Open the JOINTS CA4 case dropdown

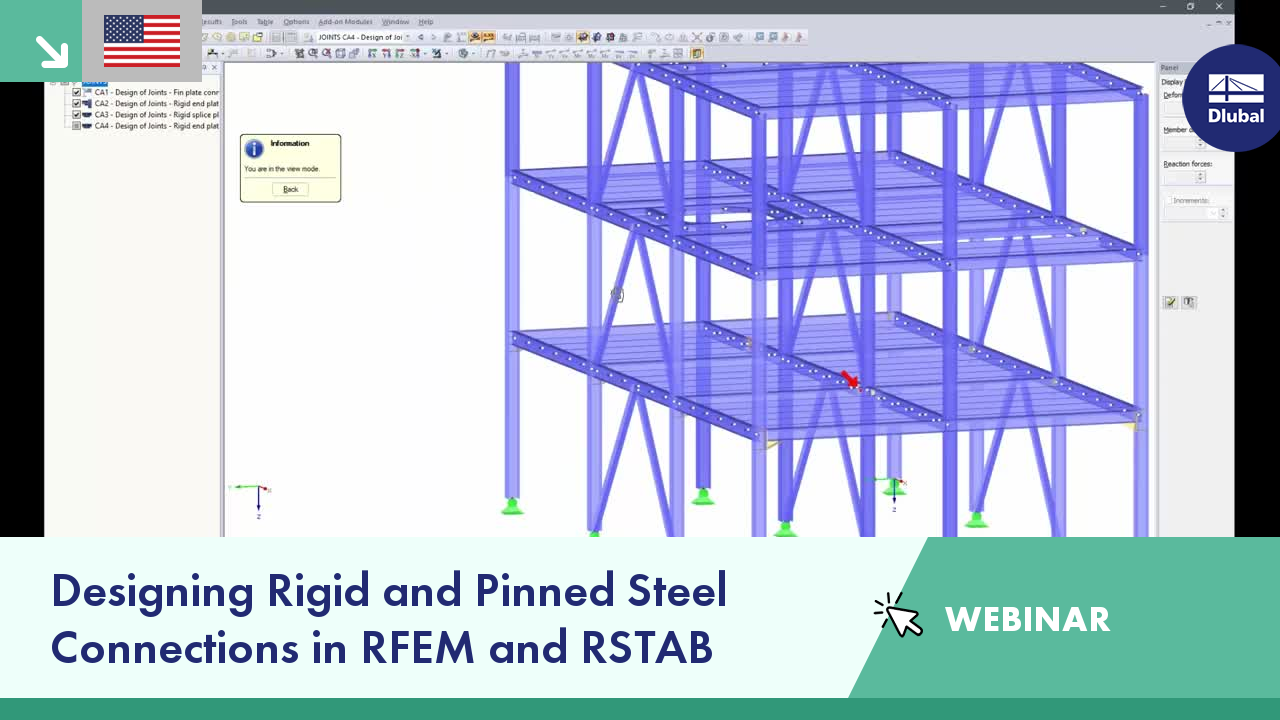[410, 37]
